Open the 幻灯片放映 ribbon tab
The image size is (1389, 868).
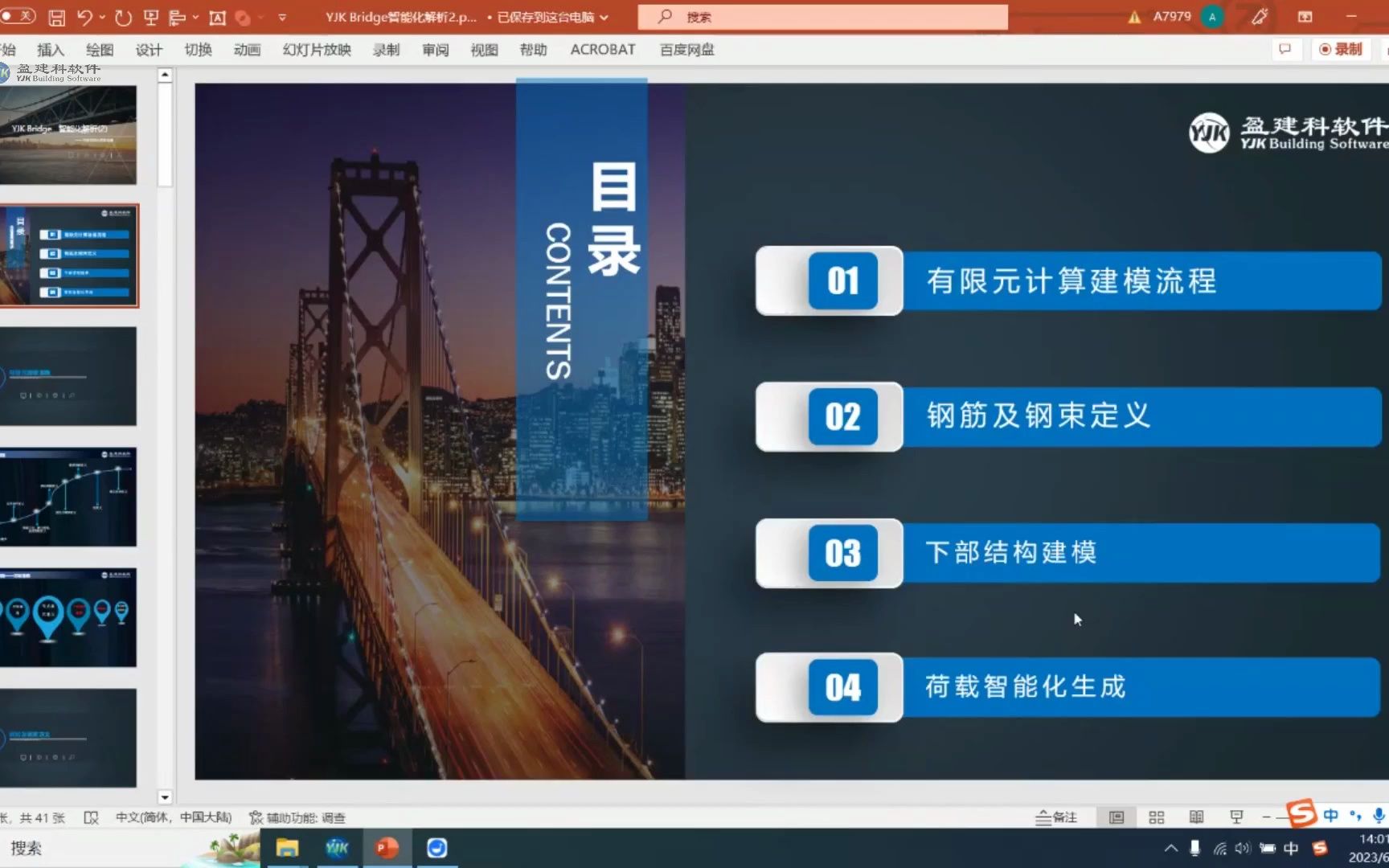pyautogui.click(x=315, y=49)
